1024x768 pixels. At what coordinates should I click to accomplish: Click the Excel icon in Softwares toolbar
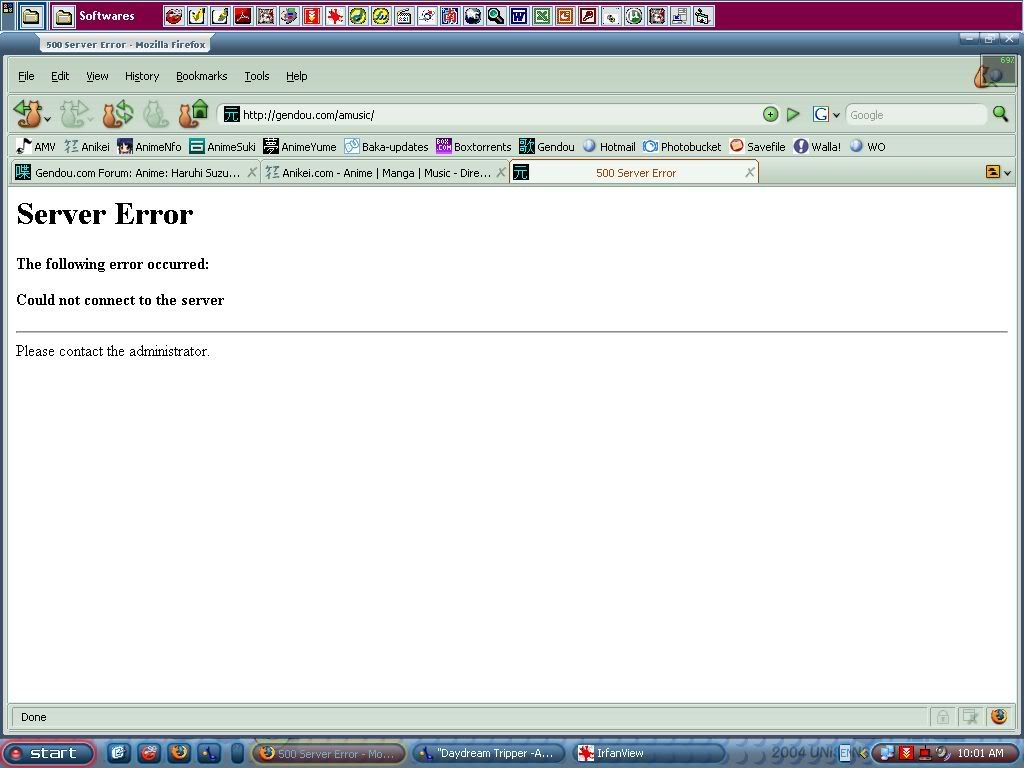coord(542,16)
